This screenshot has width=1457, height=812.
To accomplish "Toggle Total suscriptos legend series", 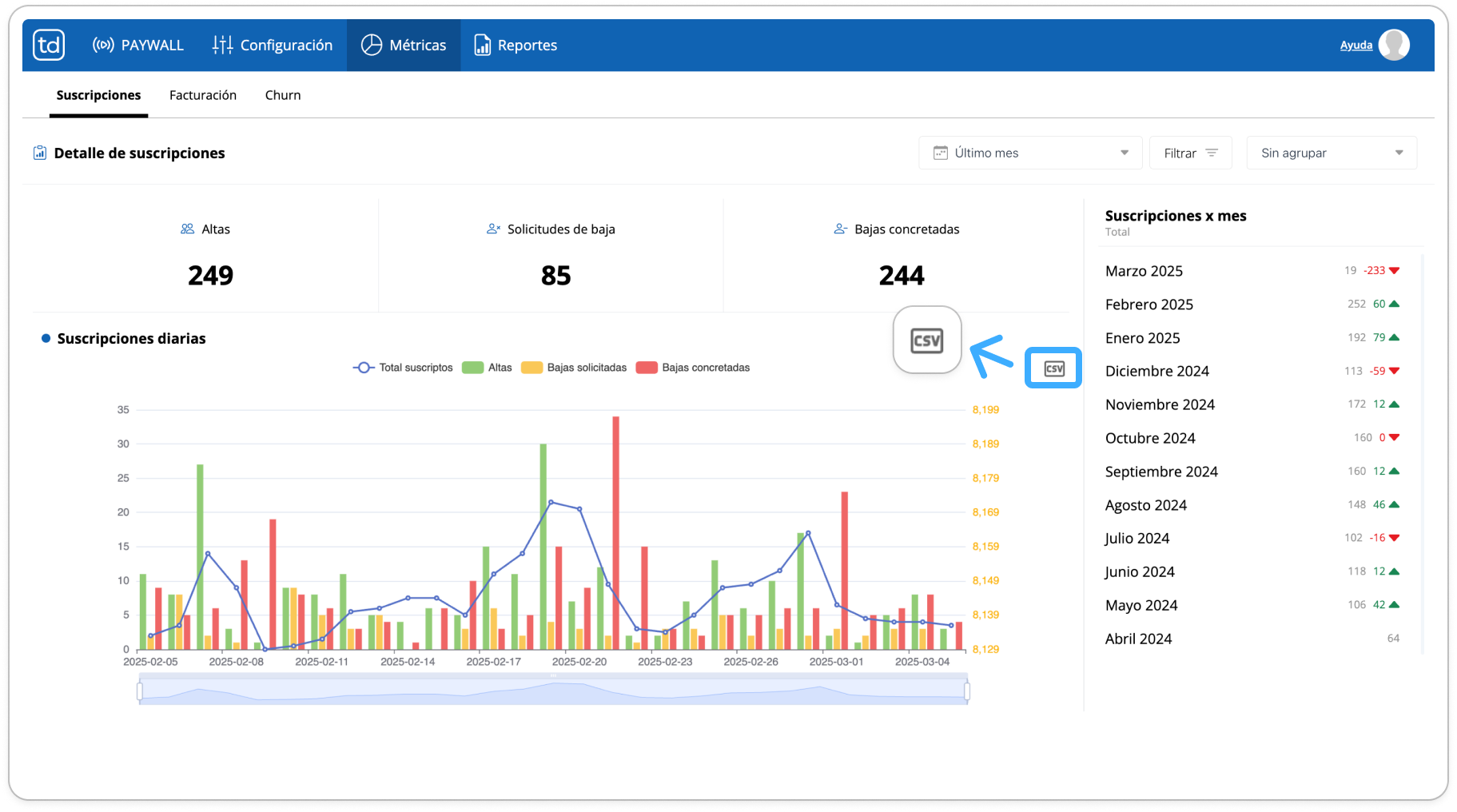I will (403, 368).
